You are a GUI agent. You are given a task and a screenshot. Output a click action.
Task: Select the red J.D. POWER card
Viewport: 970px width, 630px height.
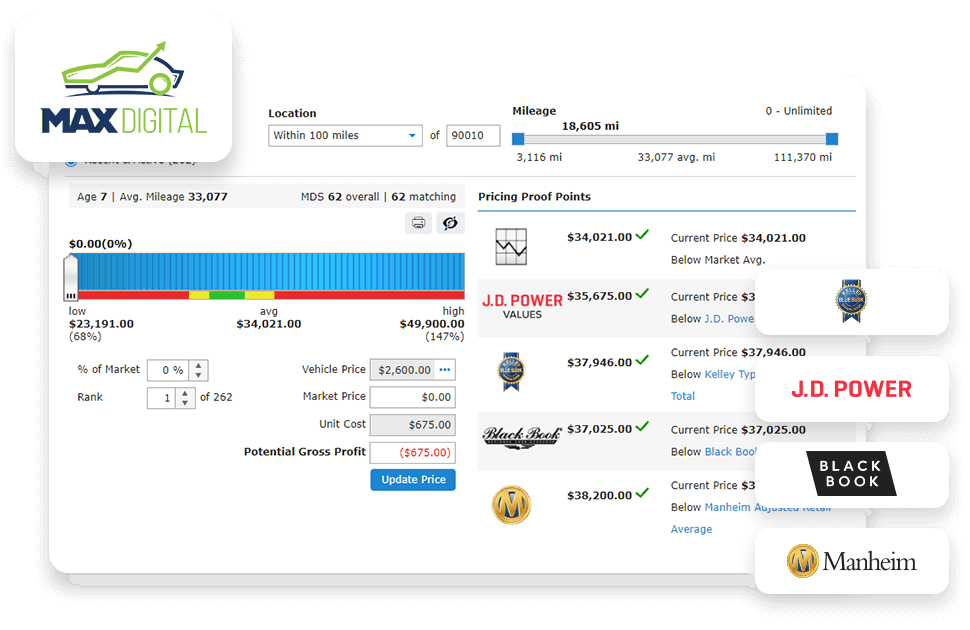(x=851, y=389)
